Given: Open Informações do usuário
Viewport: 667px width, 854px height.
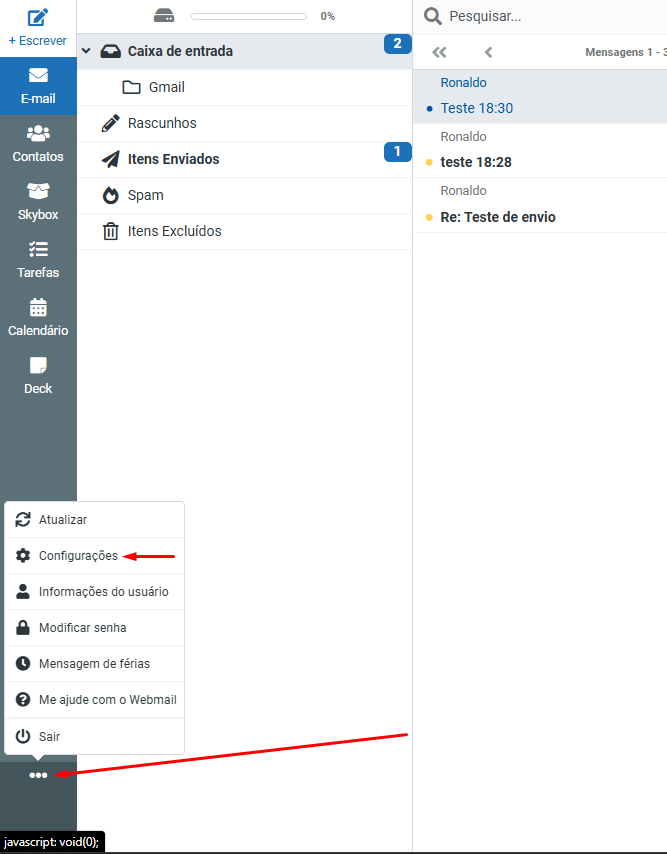Looking at the screenshot, I should pos(94,591).
